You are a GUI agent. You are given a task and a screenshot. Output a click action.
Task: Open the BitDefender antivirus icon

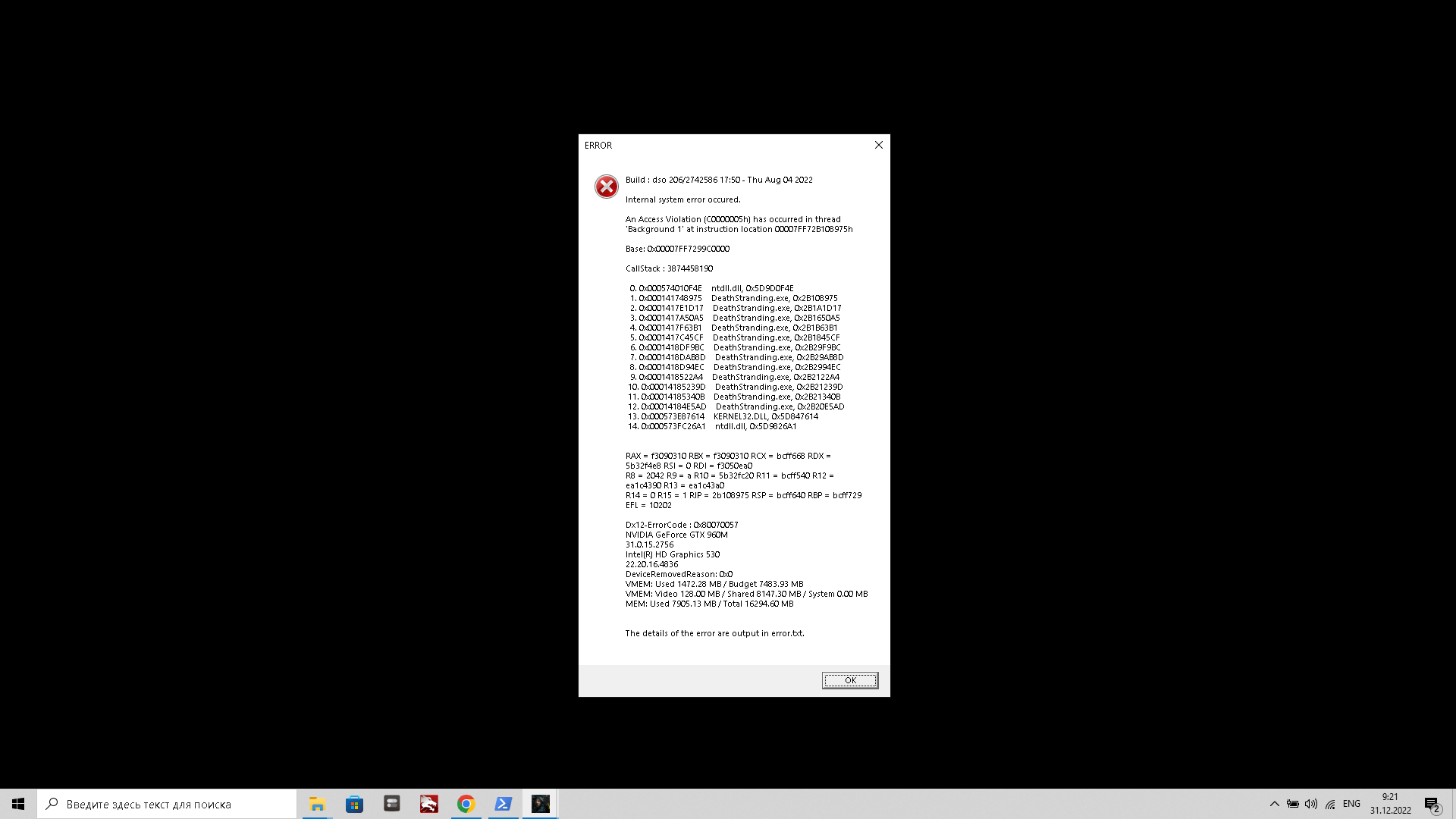(x=428, y=804)
